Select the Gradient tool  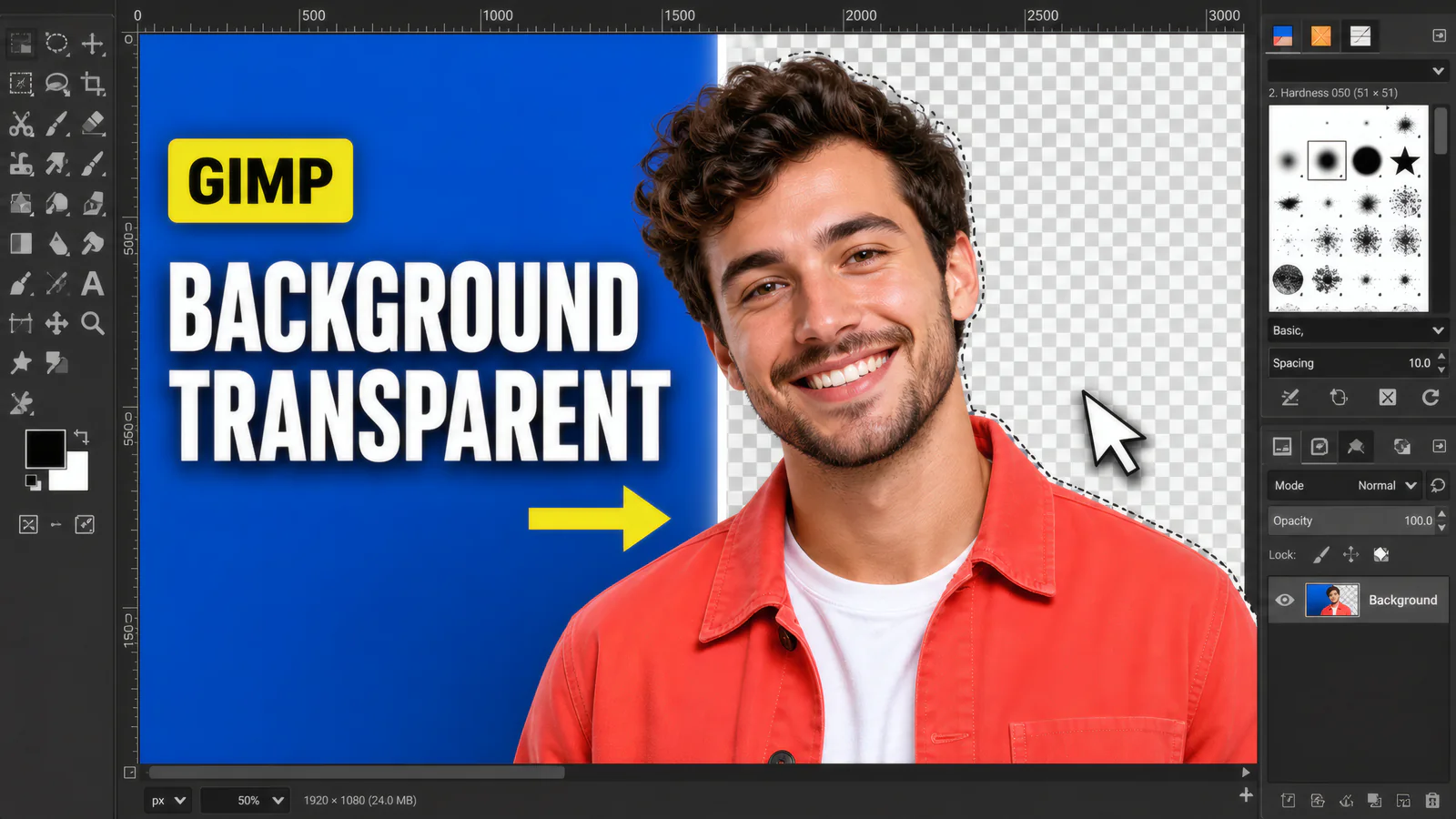tap(21, 244)
